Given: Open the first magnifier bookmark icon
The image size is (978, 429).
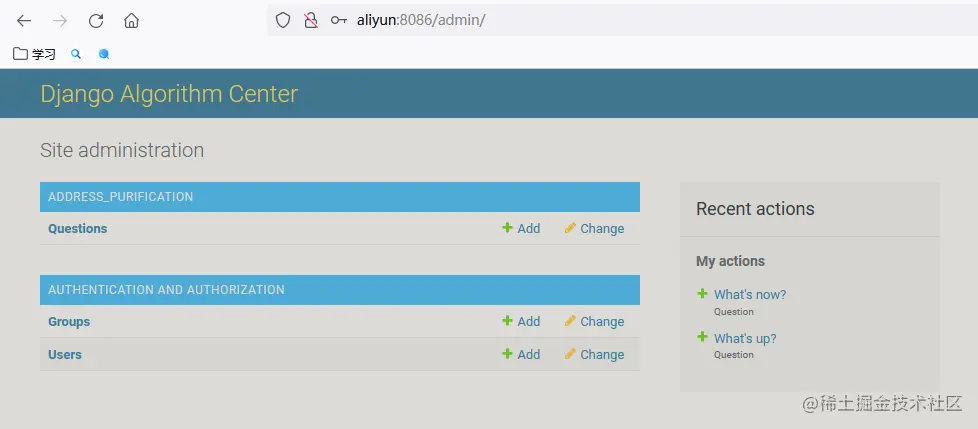Looking at the screenshot, I should tap(76, 54).
